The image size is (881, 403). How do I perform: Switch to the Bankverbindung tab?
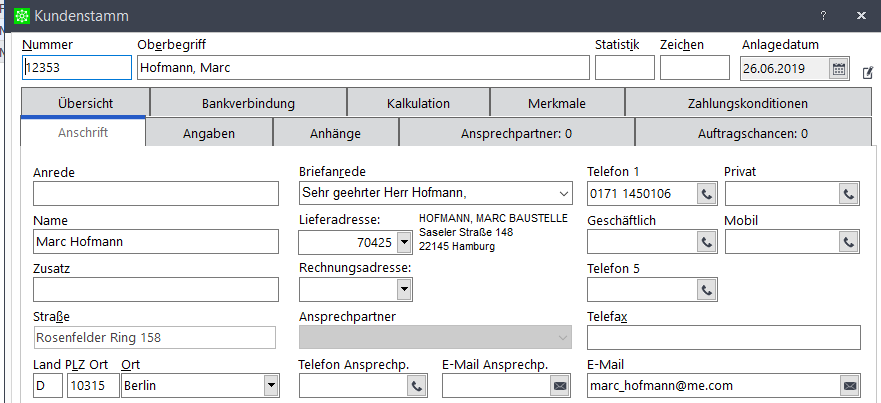click(x=248, y=103)
